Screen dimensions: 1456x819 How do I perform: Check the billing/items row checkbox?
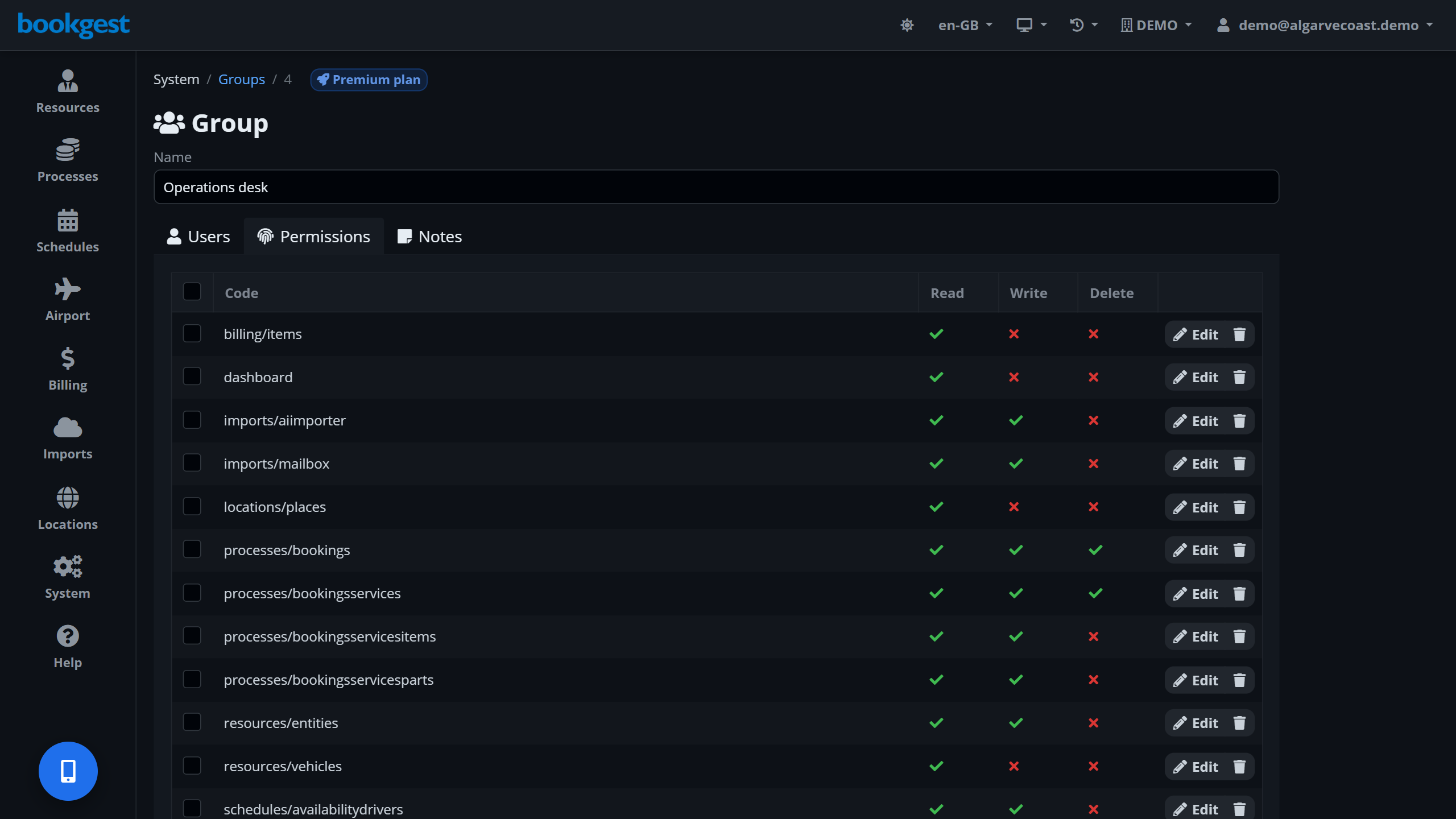pos(192,333)
